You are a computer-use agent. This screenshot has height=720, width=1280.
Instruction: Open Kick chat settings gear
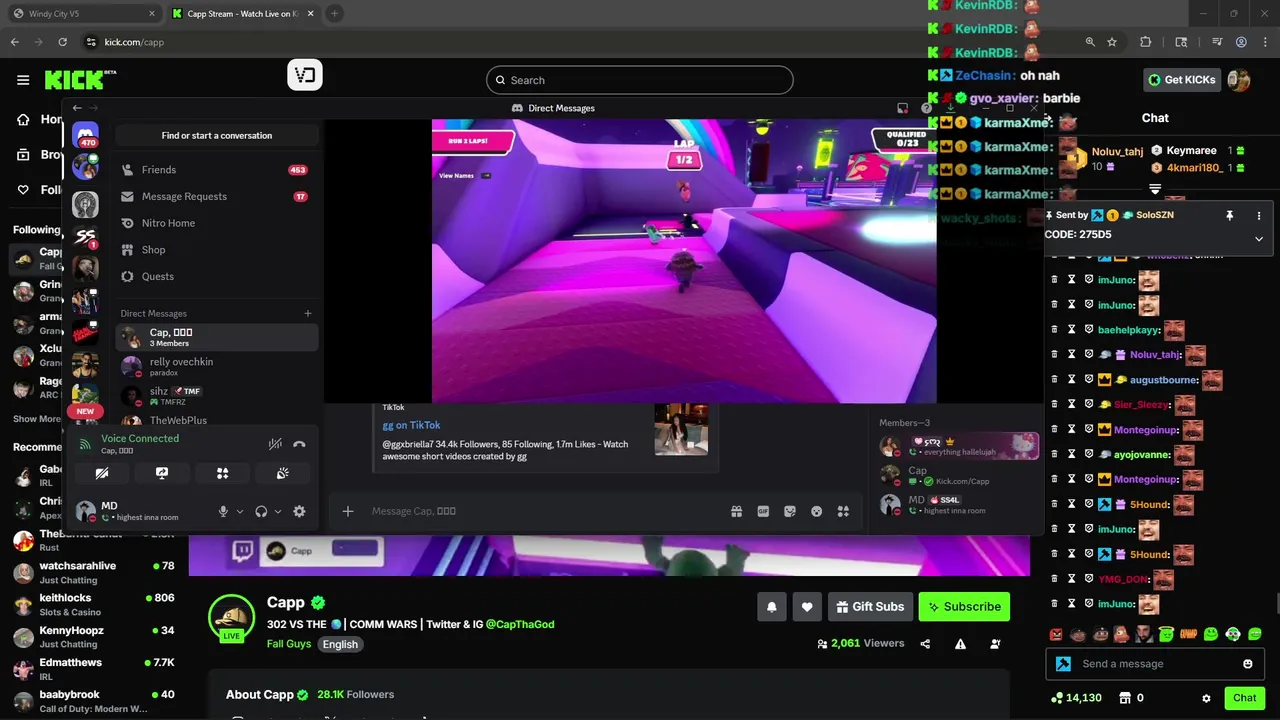coord(1206,698)
